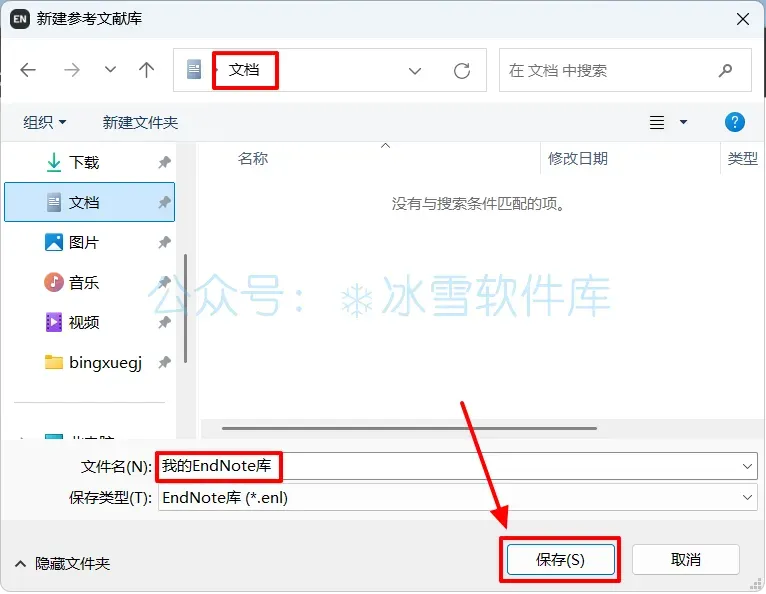Viewport: 766px width, 594px height.
Task: Click the document icon in the address bar
Action: pyautogui.click(x=194, y=69)
